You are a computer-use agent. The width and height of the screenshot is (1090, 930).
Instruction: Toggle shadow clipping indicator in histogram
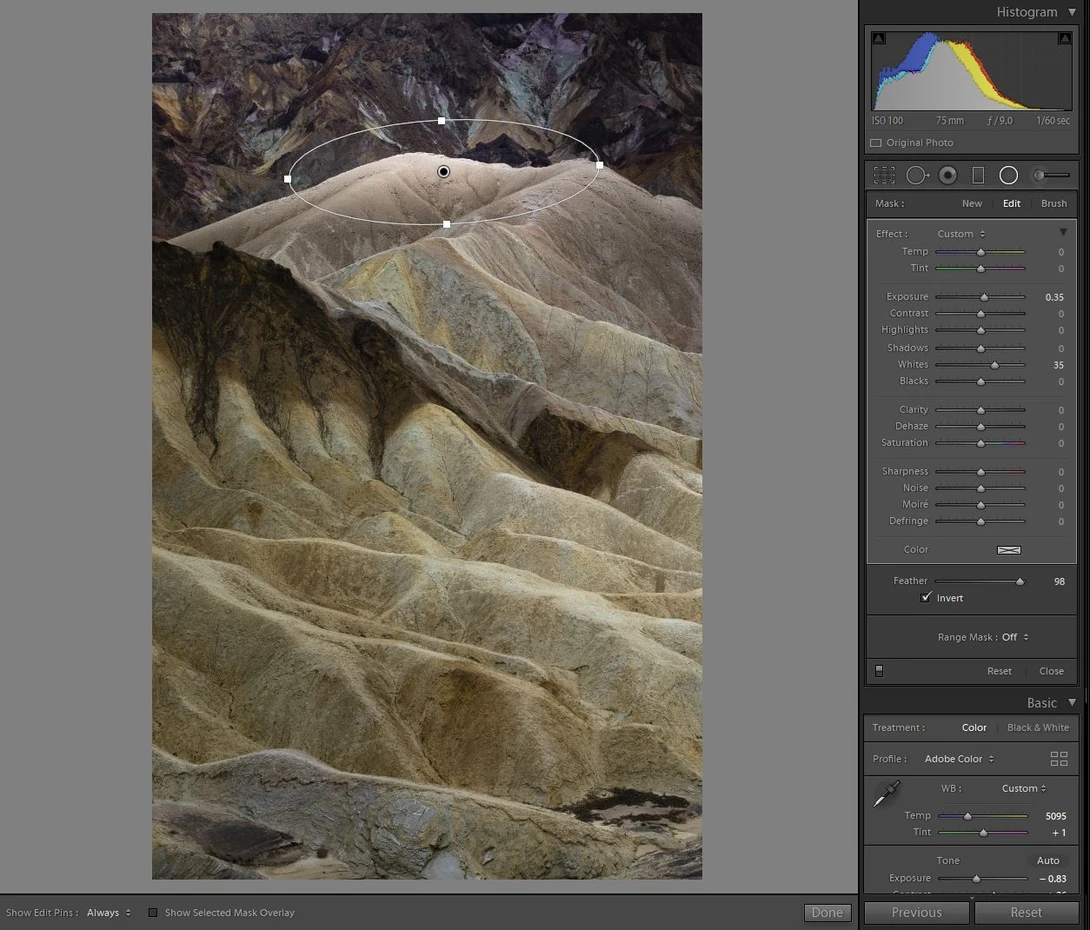click(879, 38)
